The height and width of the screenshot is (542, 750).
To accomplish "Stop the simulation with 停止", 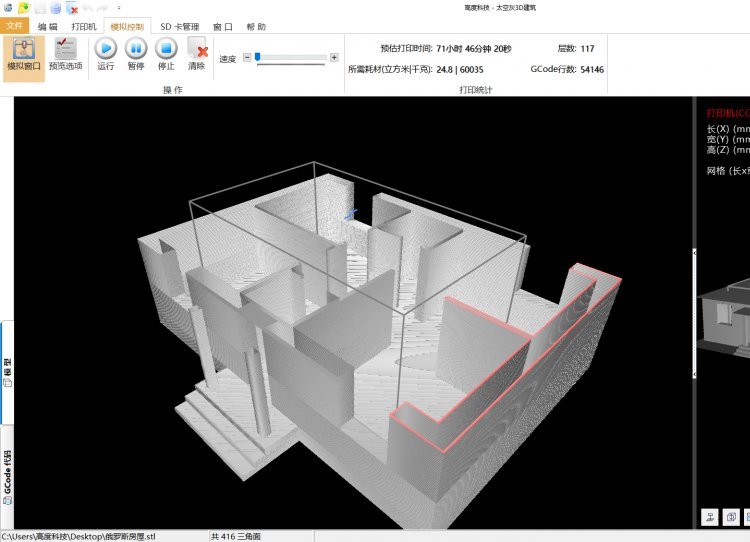I will coord(166,54).
